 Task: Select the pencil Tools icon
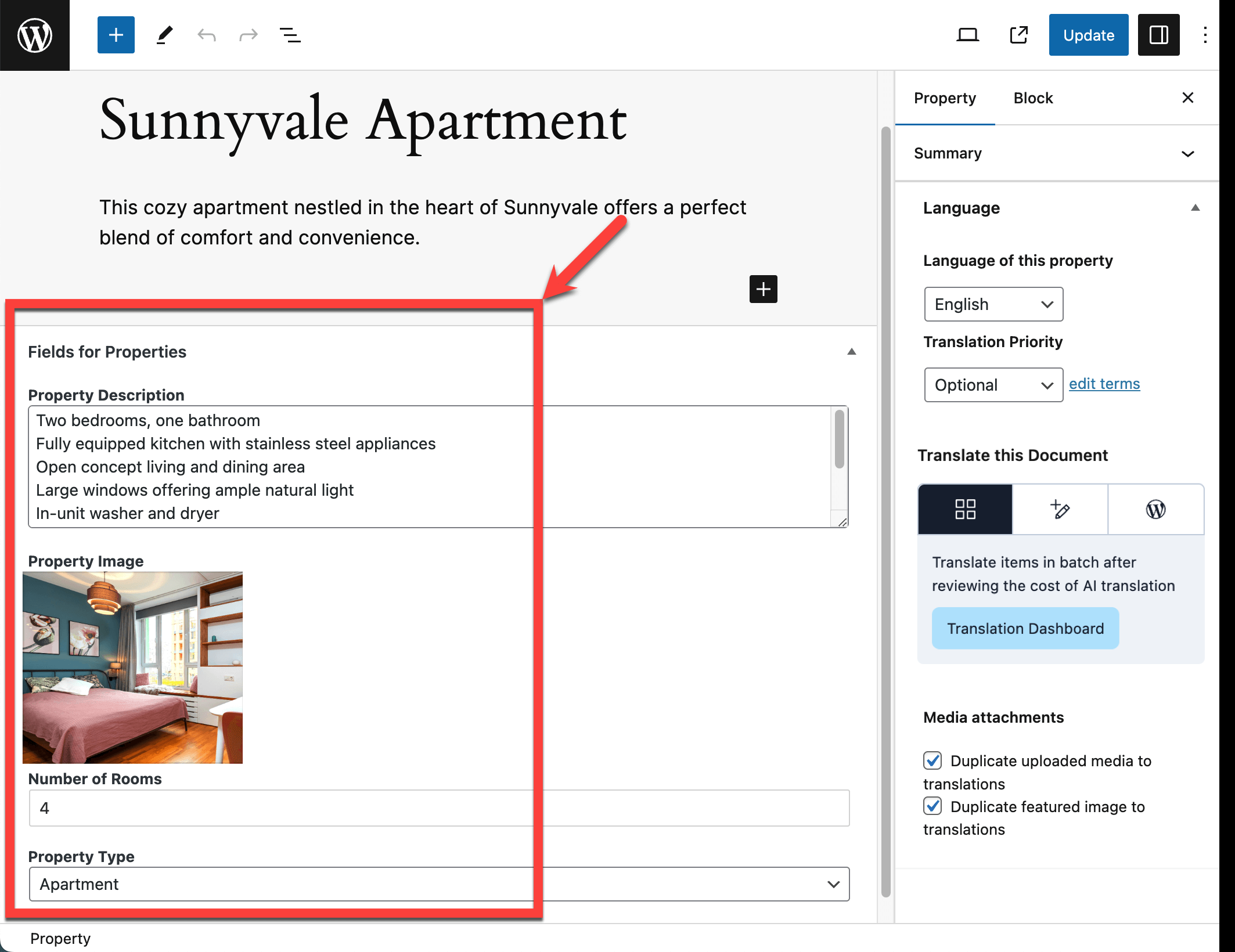165,35
